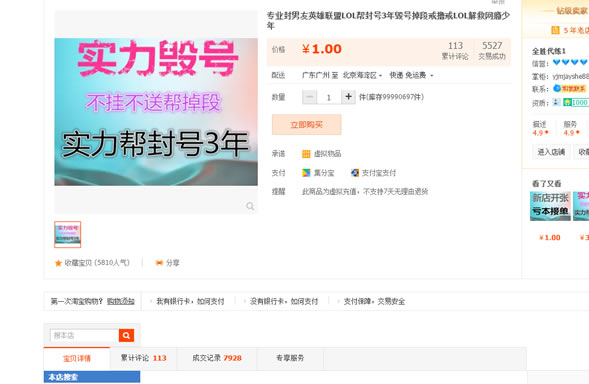This screenshot has height=384, width=589.
Task: Click the 分享 share link
Action: point(172,263)
